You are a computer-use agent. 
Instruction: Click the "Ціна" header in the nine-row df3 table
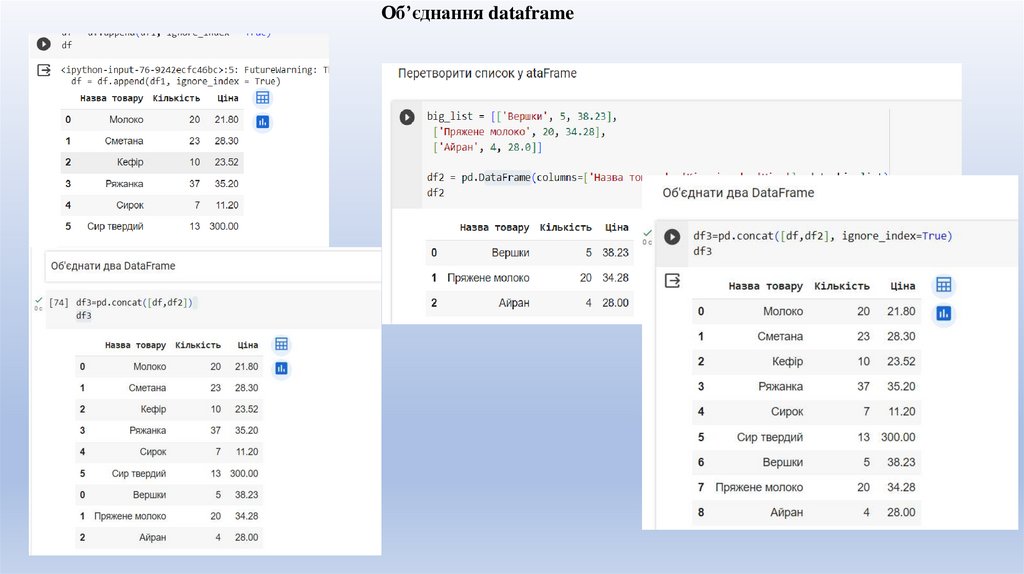coord(903,286)
